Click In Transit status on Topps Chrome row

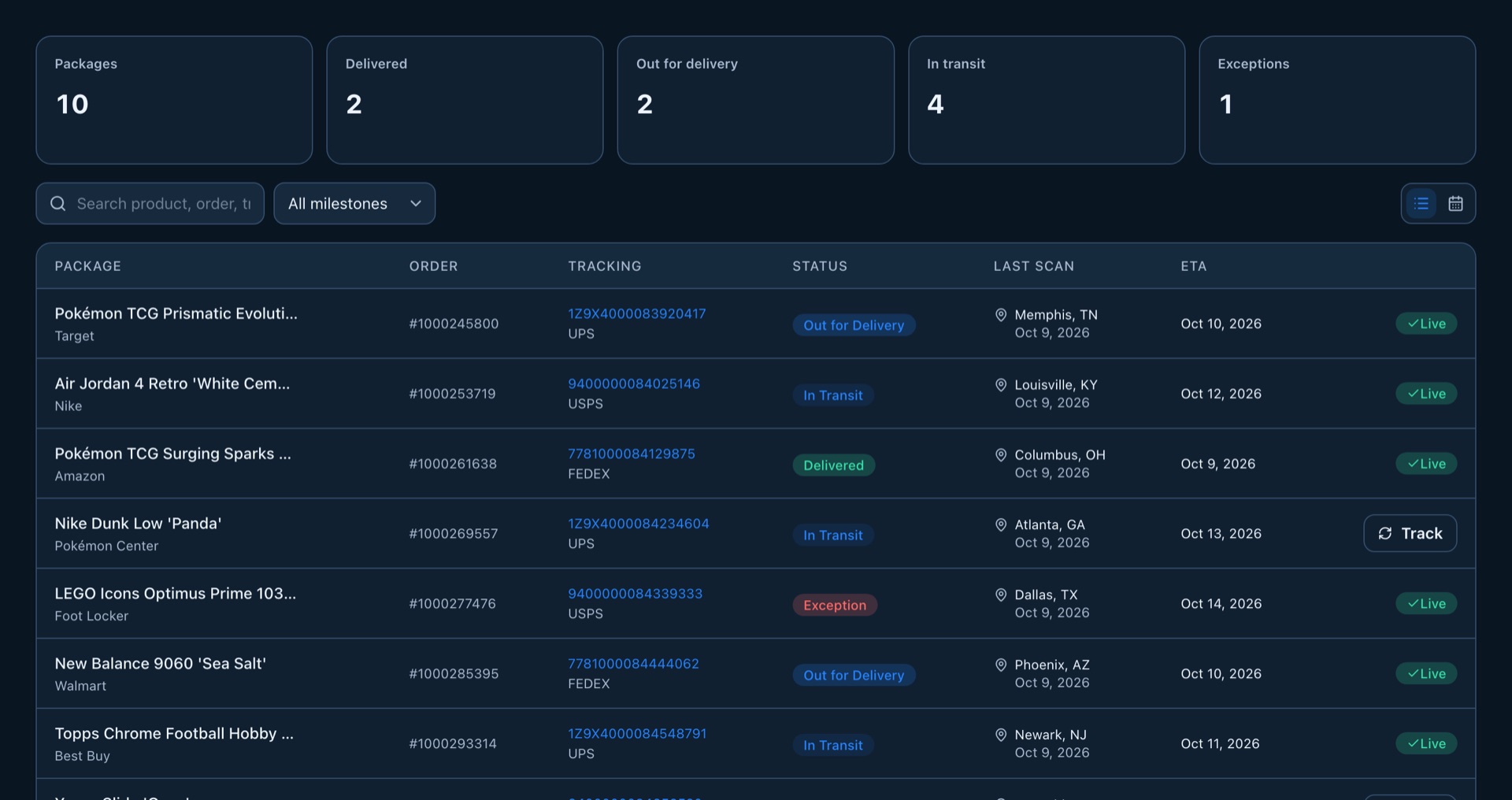pos(833,746)
